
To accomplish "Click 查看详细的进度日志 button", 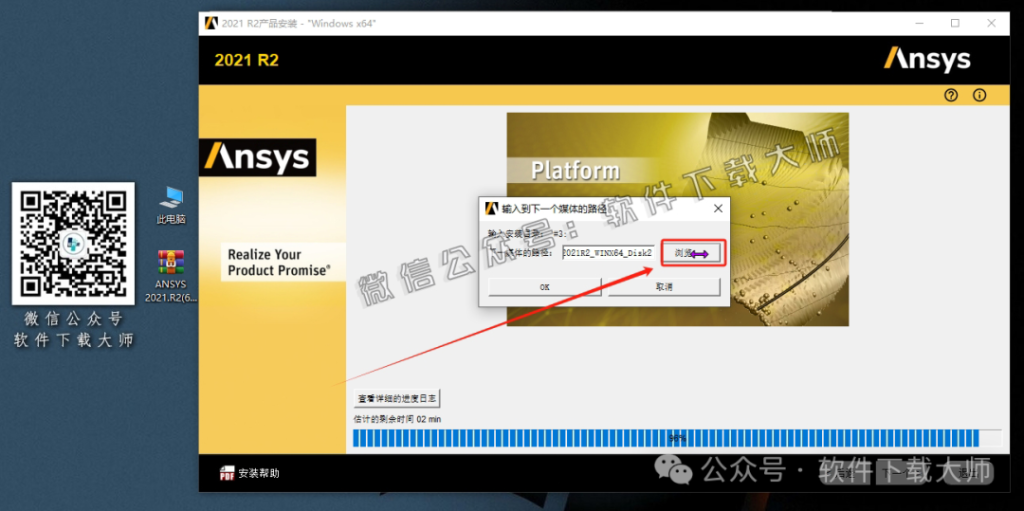I will coord(397,397).
